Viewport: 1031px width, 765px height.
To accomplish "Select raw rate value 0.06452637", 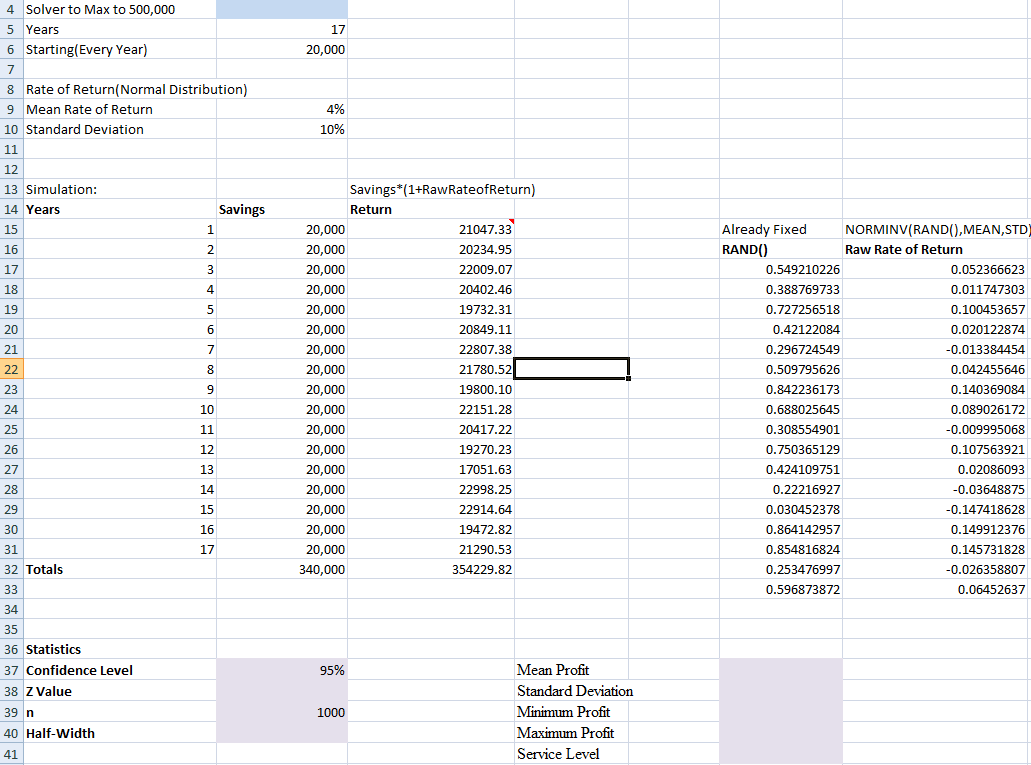I will click(x=937, y=589).
